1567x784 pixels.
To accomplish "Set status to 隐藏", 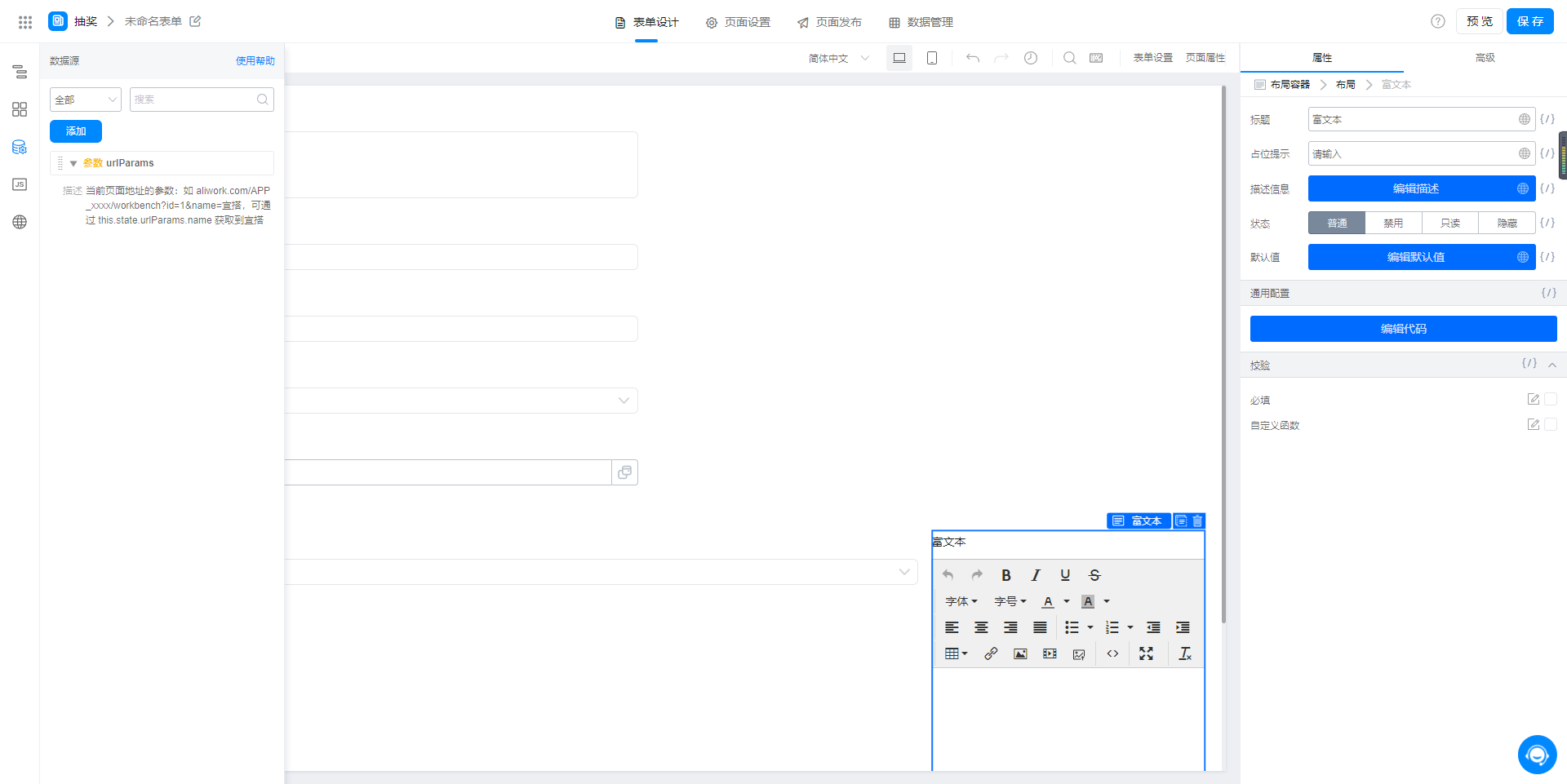I will pos(1507,223).
